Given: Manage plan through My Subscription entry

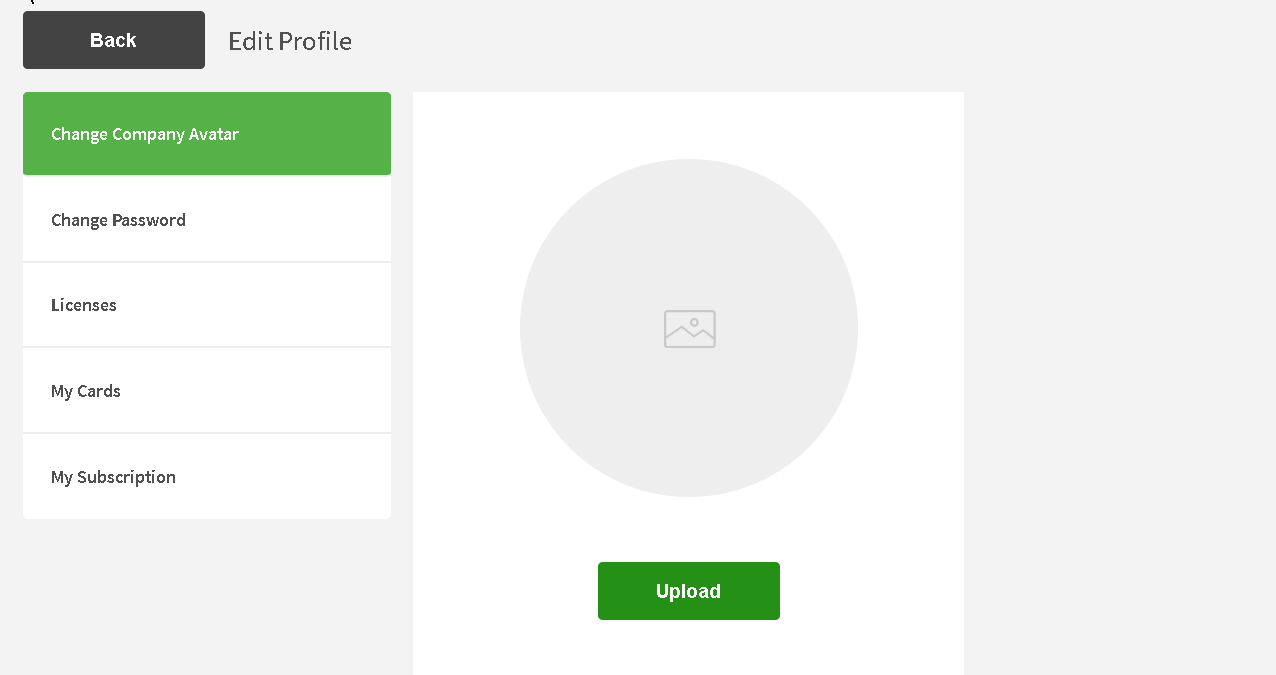Looking at the screenshot, I should [207, 477].
